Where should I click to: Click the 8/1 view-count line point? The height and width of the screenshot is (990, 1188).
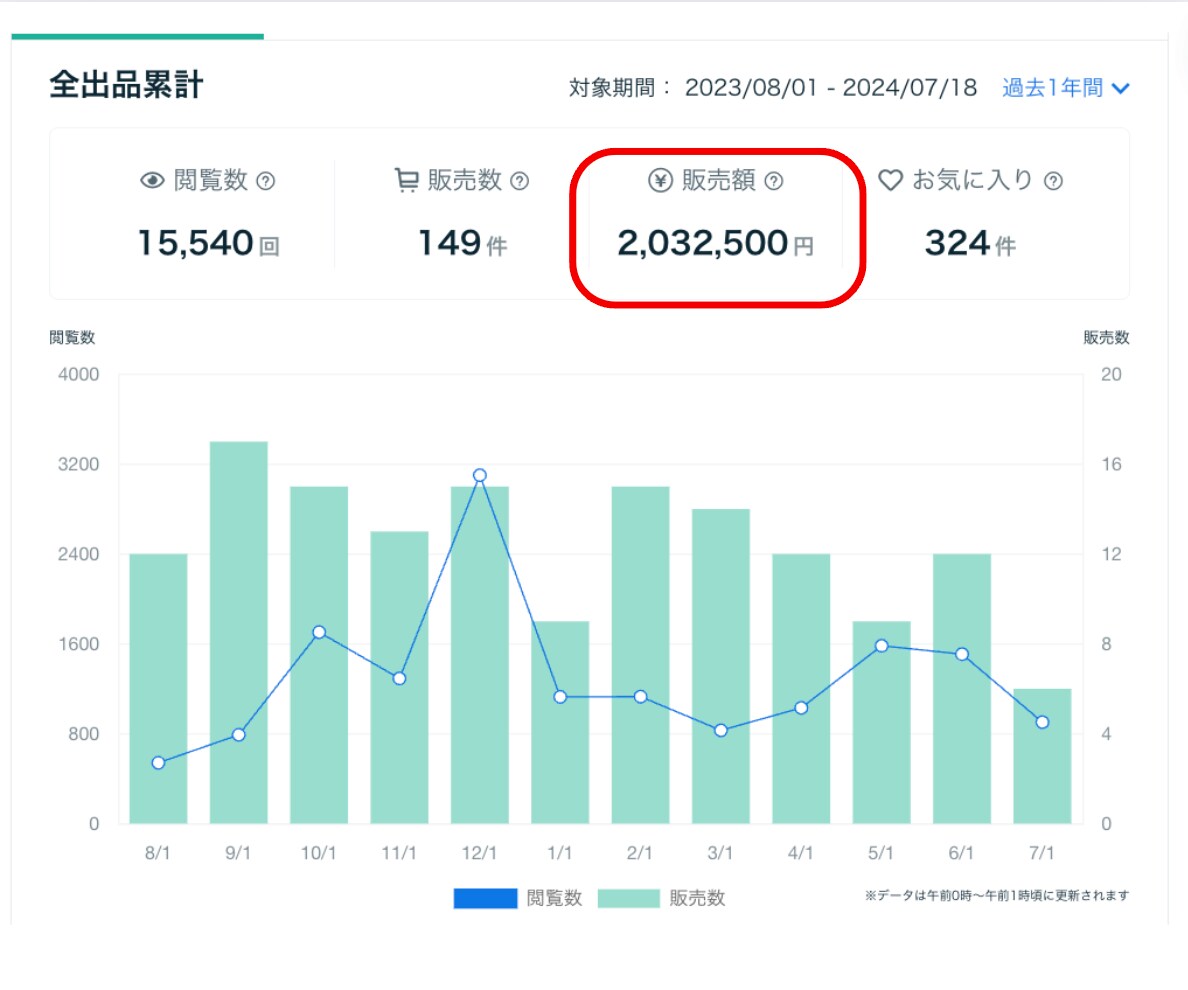pos(158,763)
